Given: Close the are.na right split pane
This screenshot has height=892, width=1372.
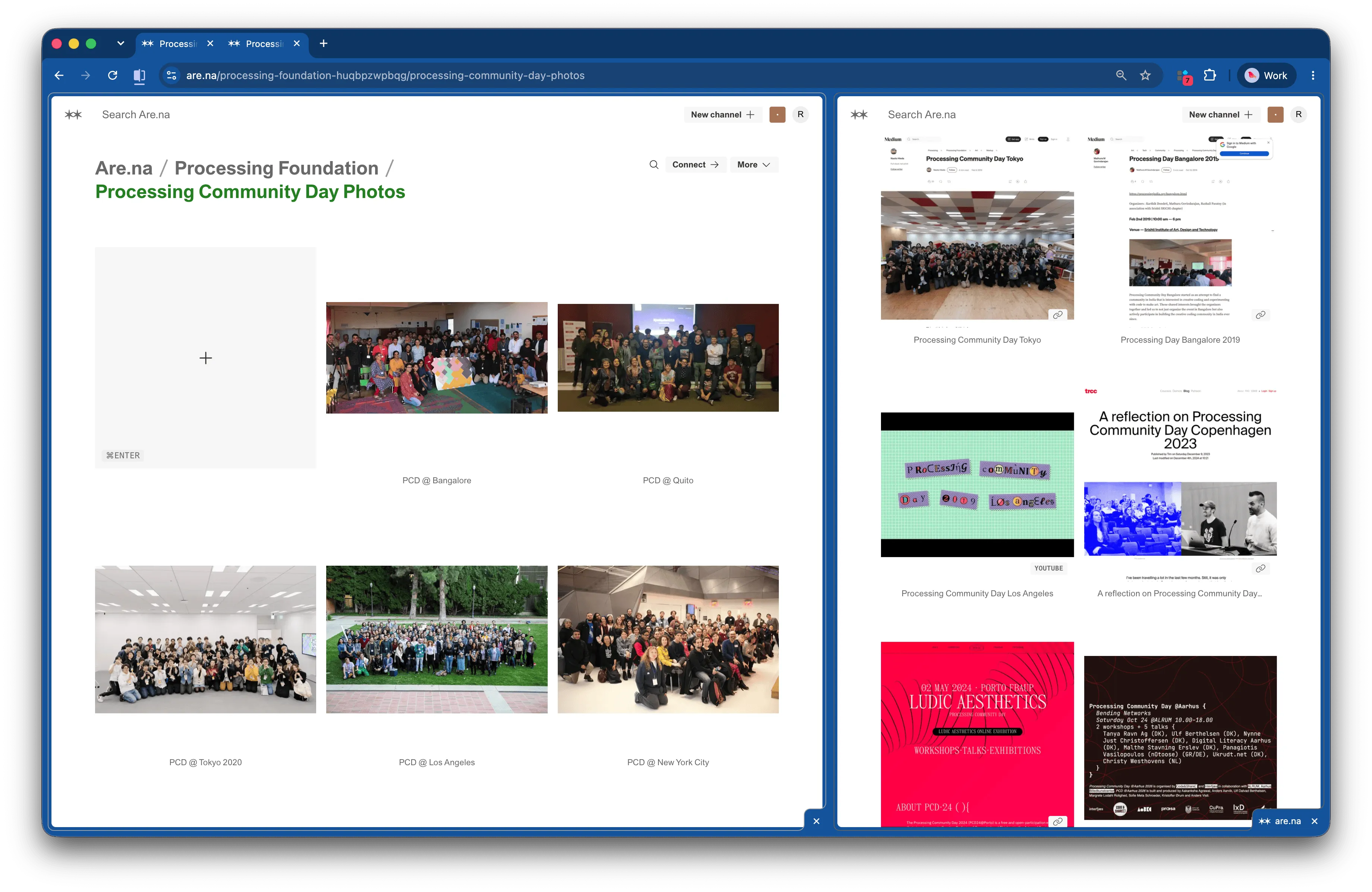Looking at the screenshot, I should click(x=1314, y=821).
